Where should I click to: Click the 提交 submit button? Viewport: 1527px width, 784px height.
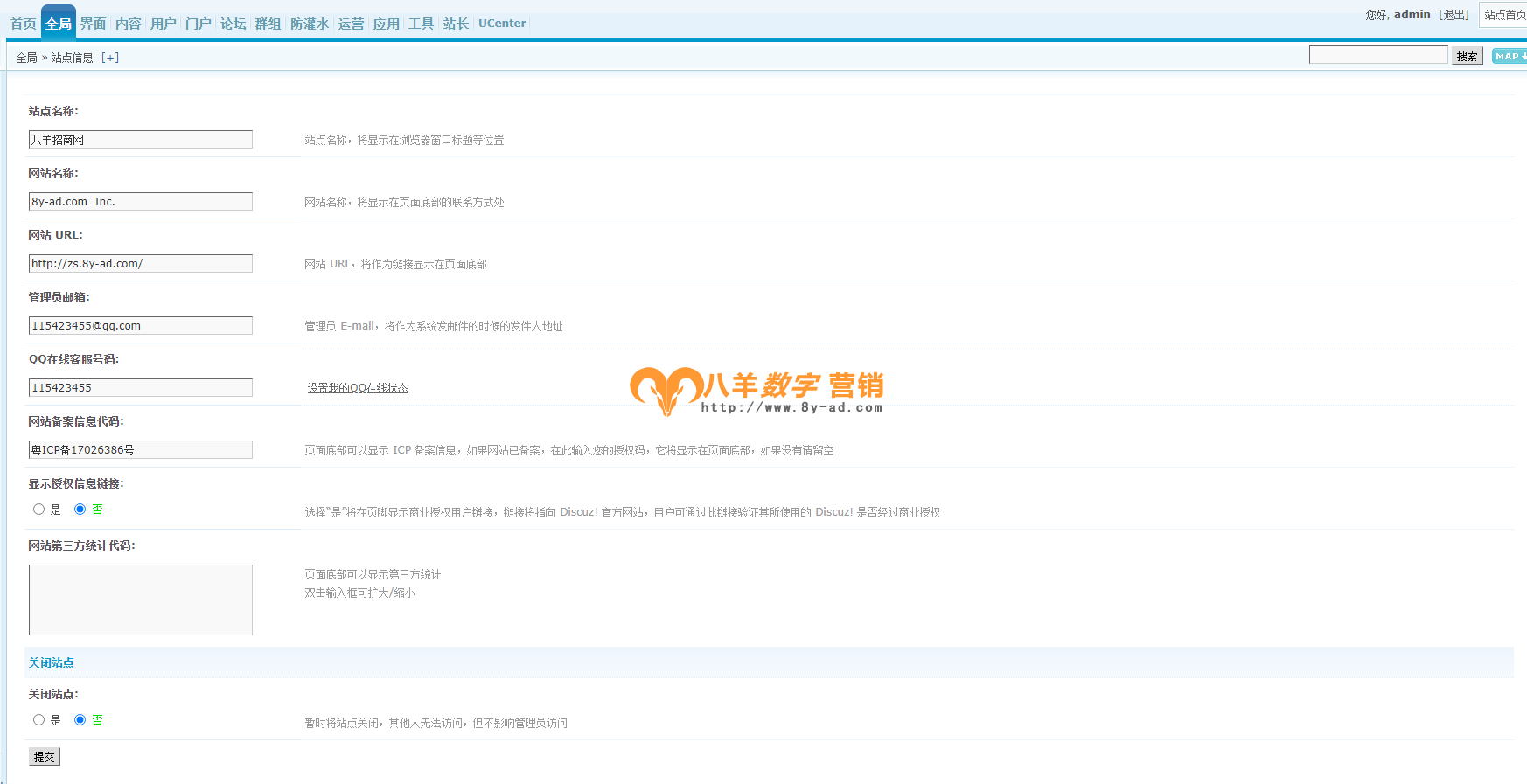45,757
